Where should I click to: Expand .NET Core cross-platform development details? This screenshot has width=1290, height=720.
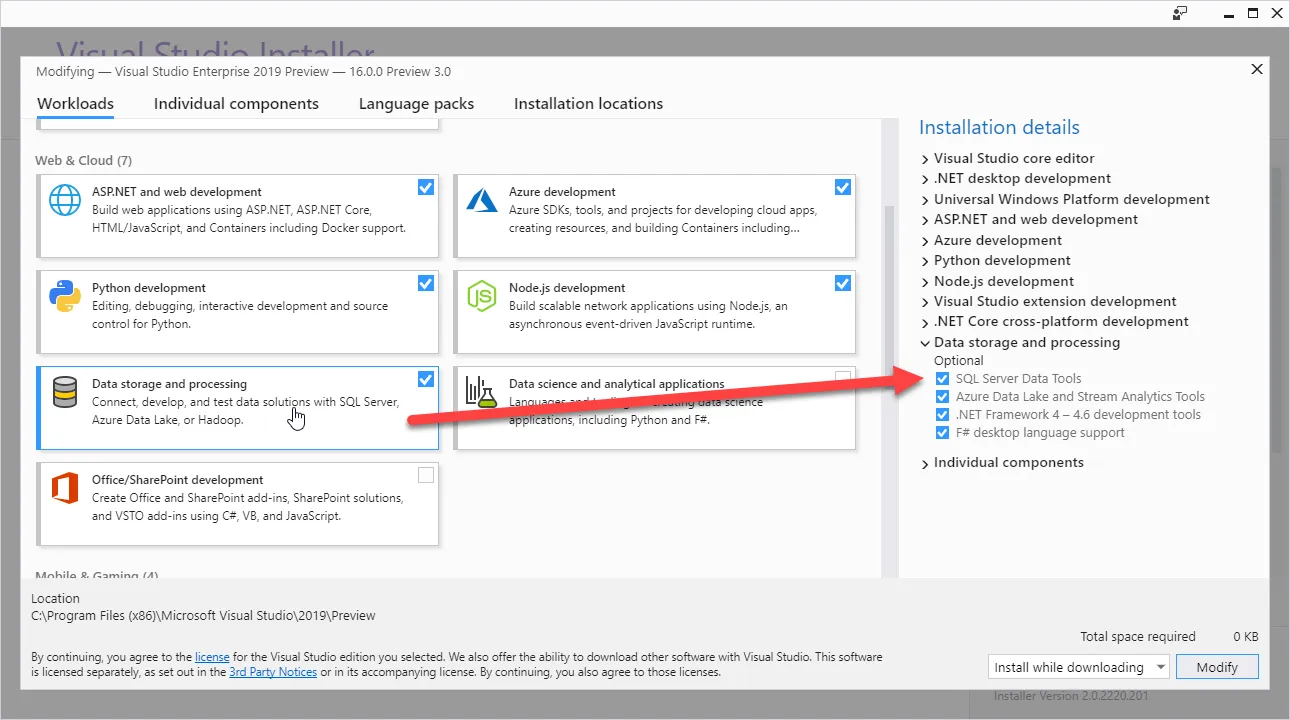[x=925, y=322]
